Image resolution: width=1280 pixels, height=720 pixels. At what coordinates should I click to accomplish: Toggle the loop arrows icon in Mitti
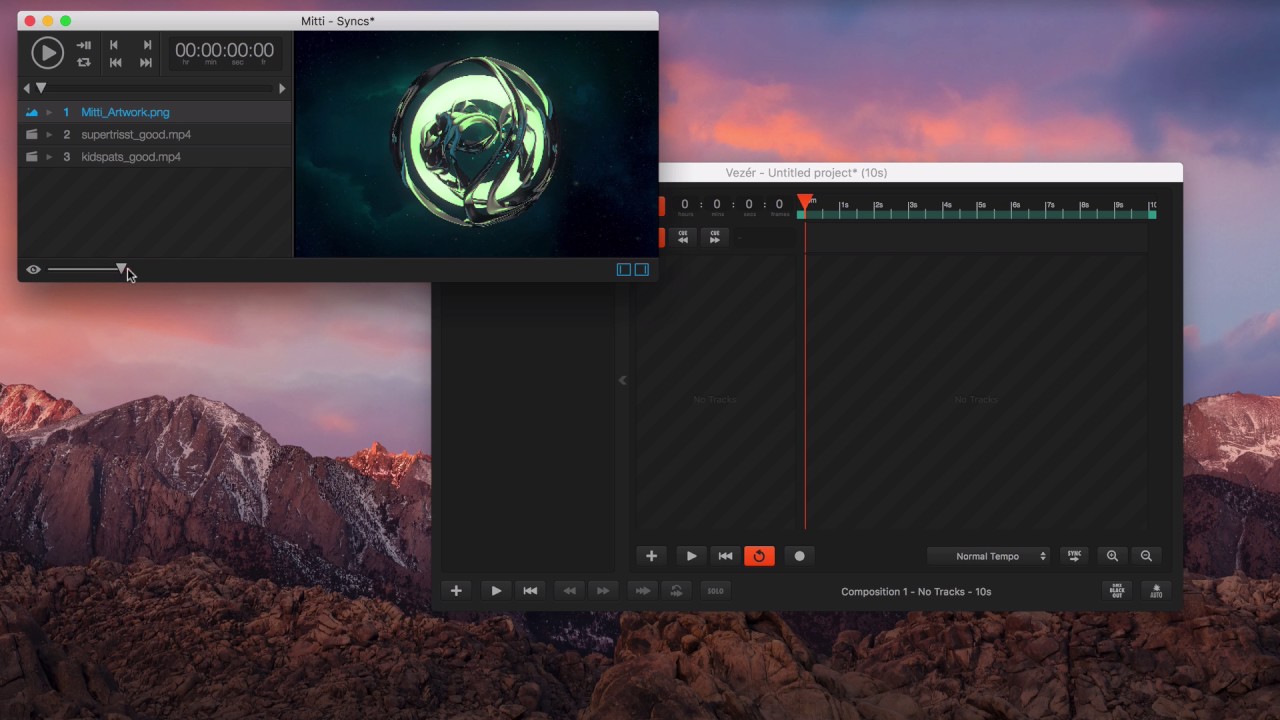point(84,62)
